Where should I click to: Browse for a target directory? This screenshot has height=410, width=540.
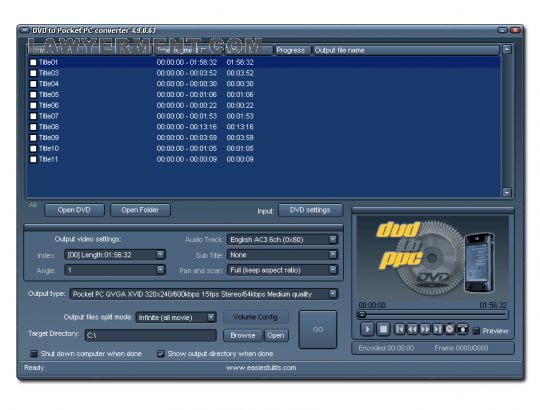pyautogui.click(x=243, y=335)
